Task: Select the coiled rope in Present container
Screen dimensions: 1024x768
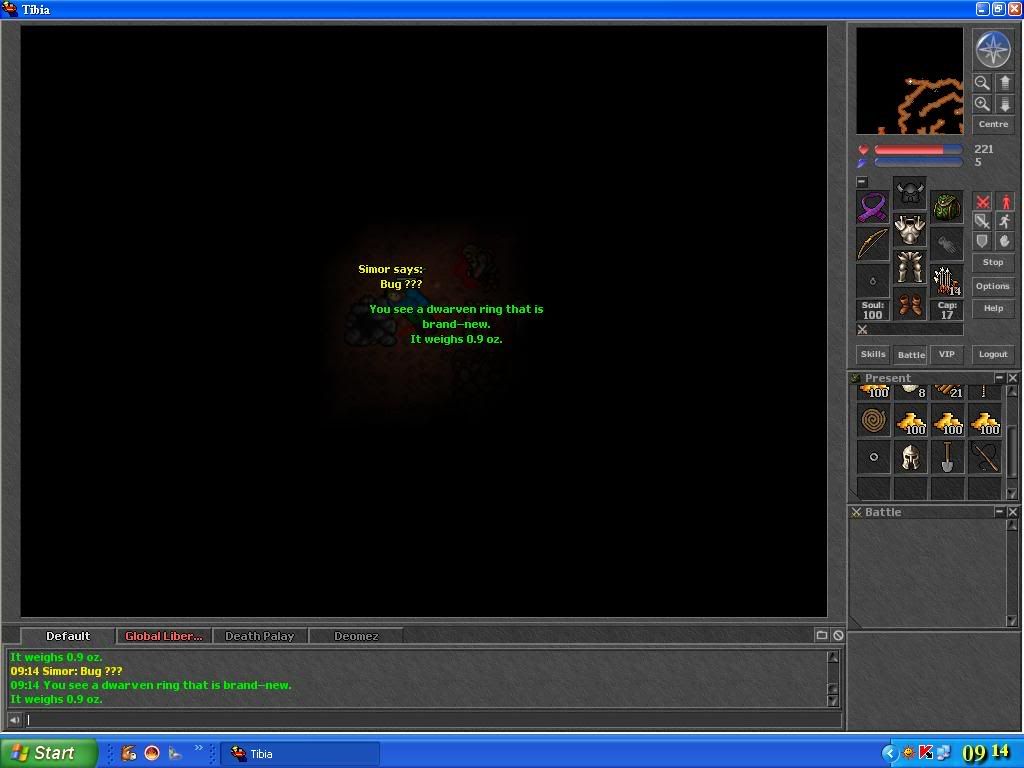Action: pos(873,421)
